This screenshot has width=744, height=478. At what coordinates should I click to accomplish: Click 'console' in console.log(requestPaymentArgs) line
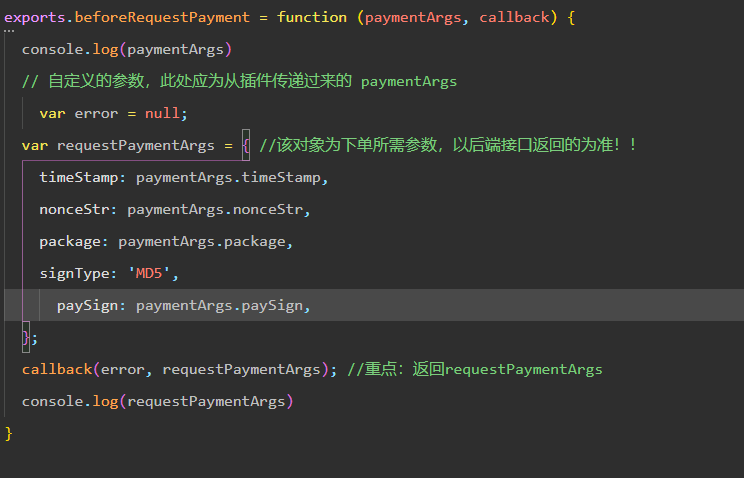click(x=53, y=402)
